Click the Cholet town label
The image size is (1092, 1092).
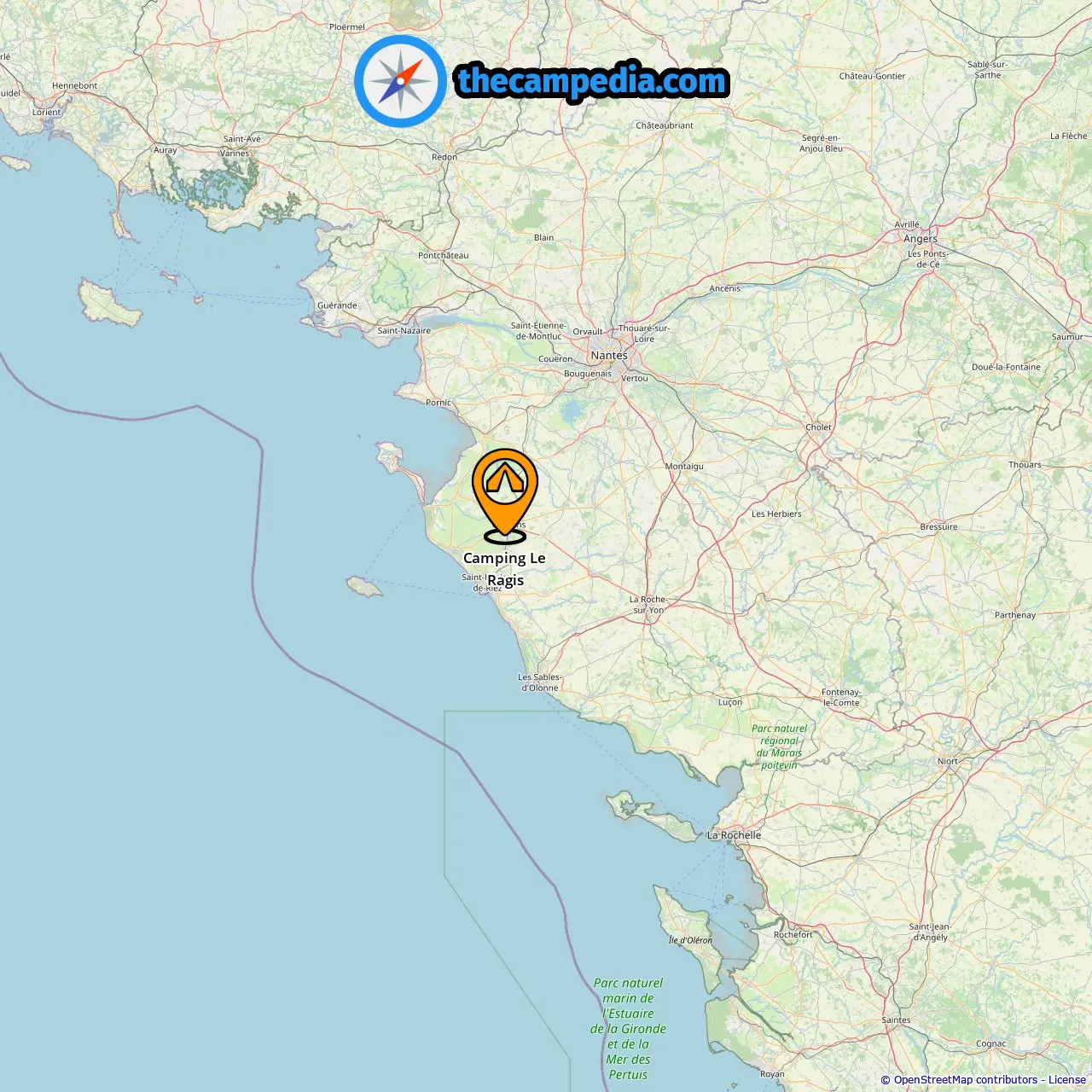[x=819, y=427]
